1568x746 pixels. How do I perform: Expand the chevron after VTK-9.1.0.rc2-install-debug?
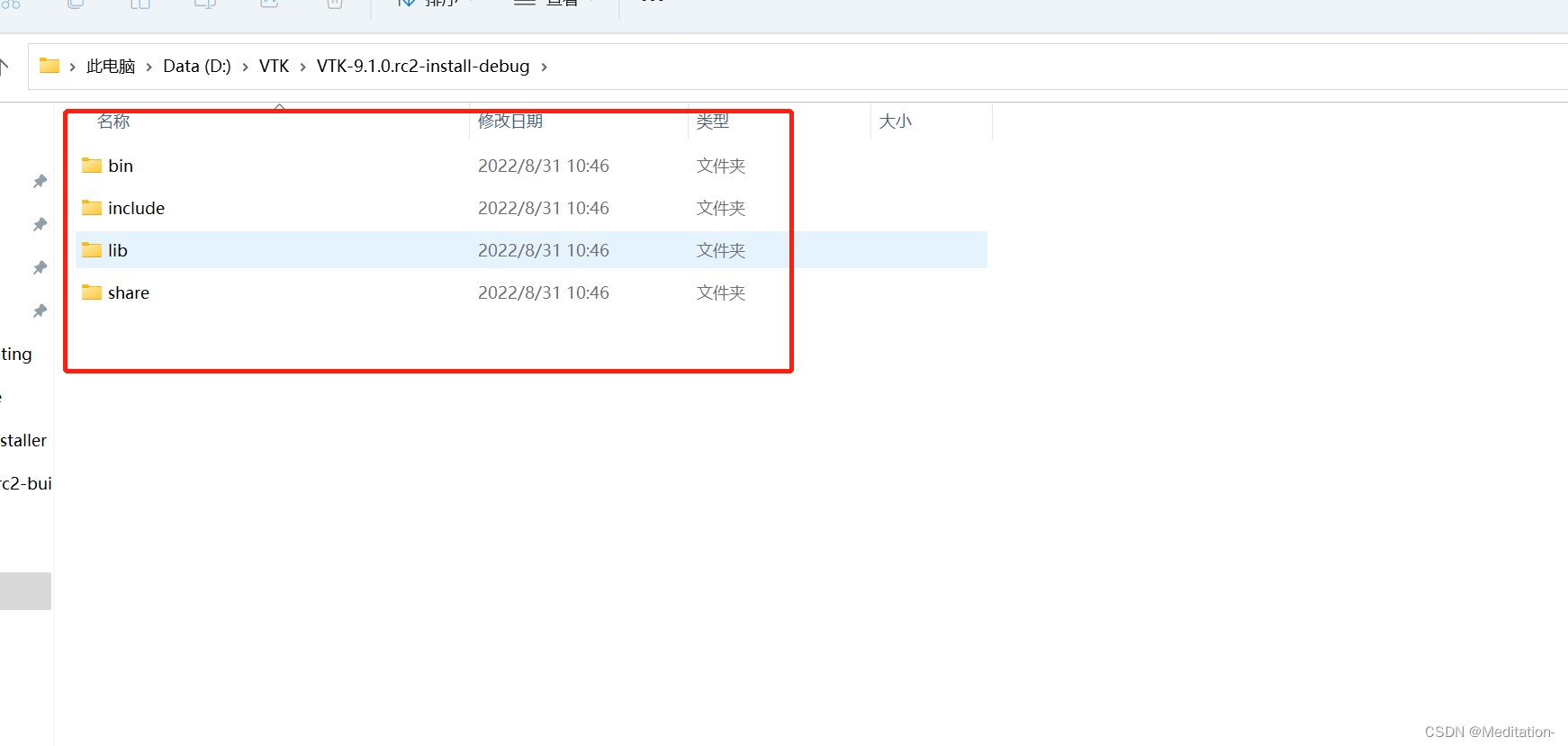(544, 67)
